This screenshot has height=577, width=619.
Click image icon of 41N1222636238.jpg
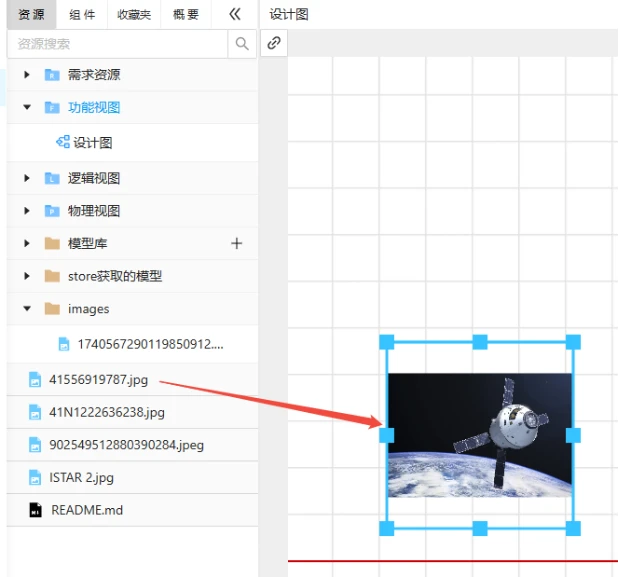tap(35, 412)
